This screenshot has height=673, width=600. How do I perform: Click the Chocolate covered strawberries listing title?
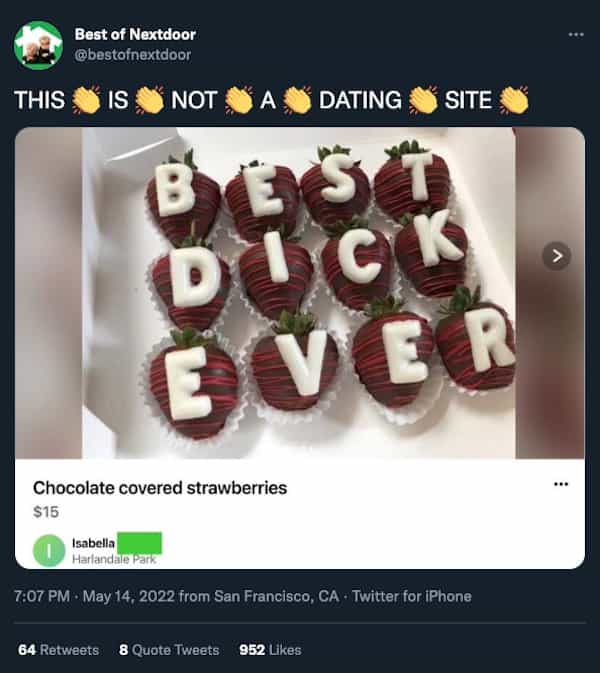point(160,488)
